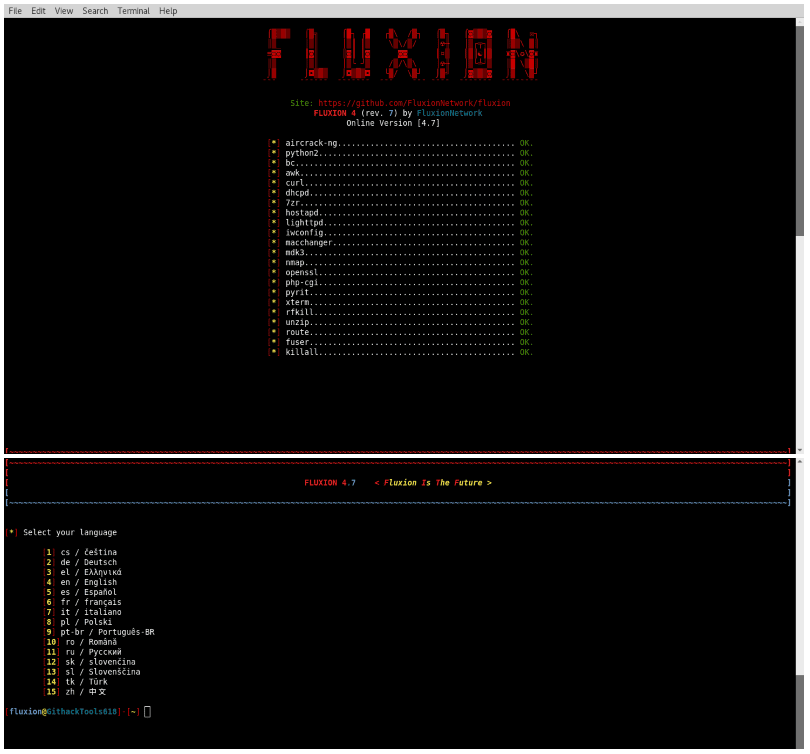Click the unzip dependency line
Screen dimensions: 810x754
400,322
